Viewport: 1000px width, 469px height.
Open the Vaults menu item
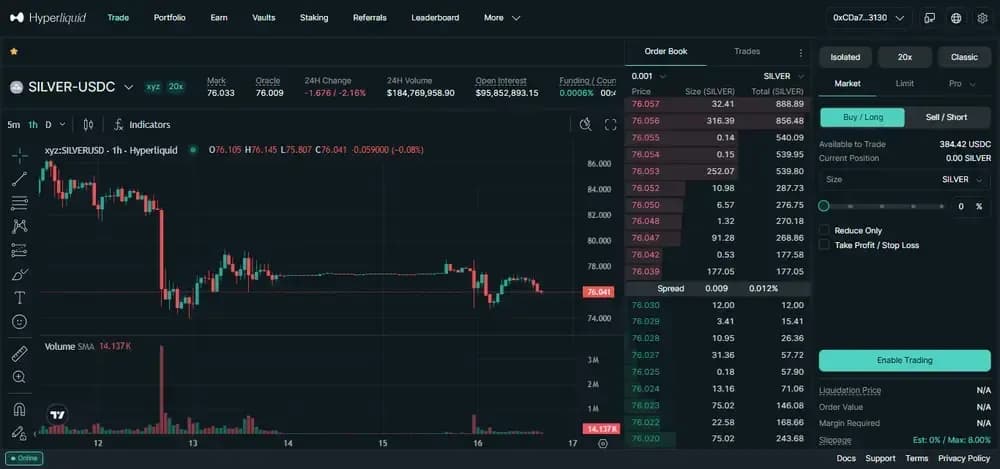(x=264, y=18)
